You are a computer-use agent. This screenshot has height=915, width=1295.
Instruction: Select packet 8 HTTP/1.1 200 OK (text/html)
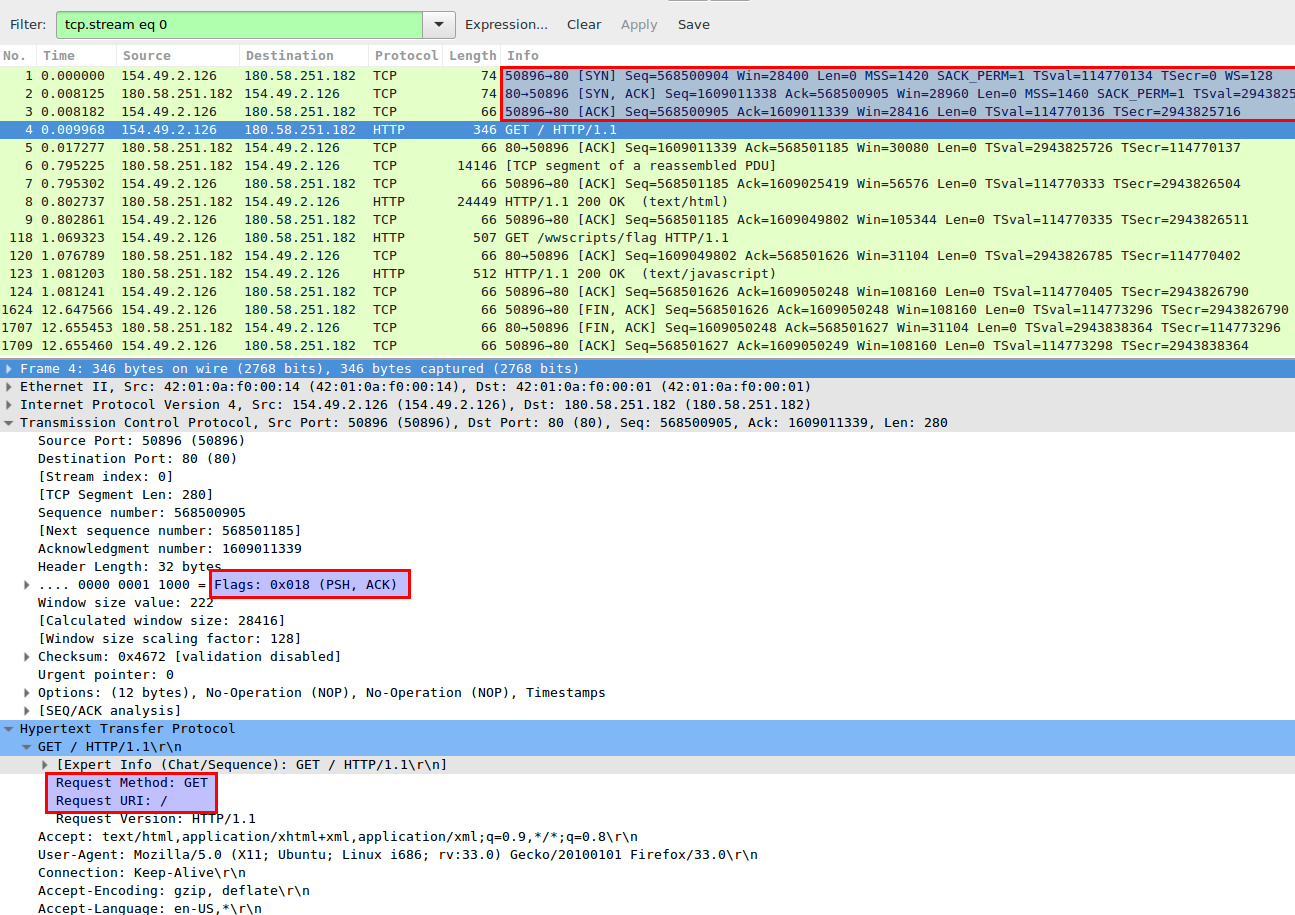tap(647, 201)
